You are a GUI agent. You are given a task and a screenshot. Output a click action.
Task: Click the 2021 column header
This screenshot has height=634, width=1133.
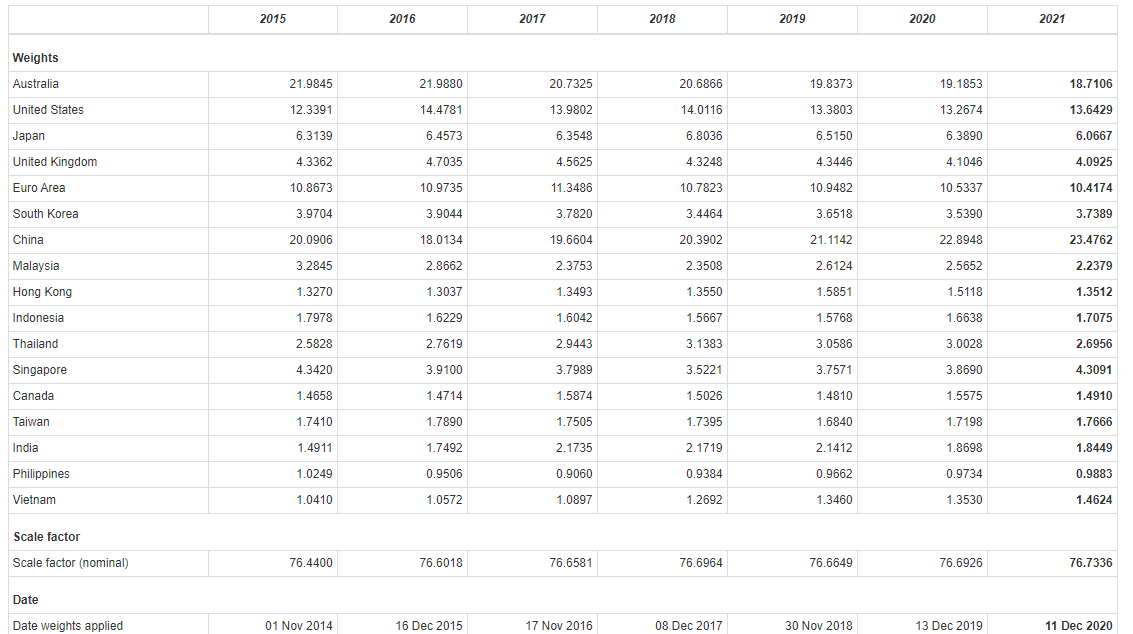pos(1052,19)
